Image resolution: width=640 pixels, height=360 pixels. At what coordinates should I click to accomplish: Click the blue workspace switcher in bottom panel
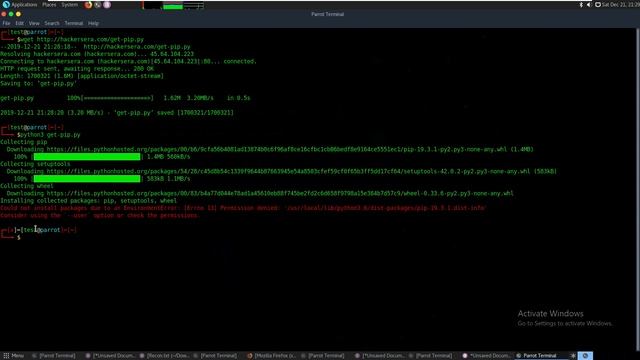pos(585,356)
